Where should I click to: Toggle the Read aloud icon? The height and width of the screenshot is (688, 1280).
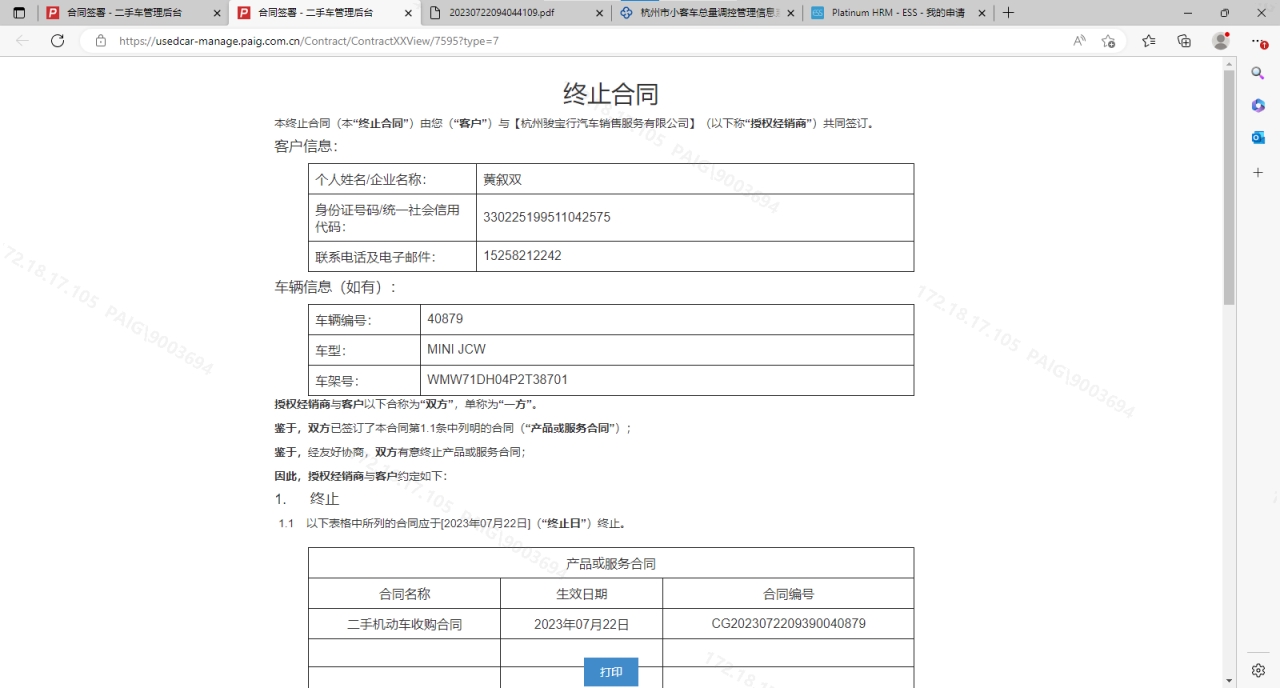click(x=1079, y=41)
